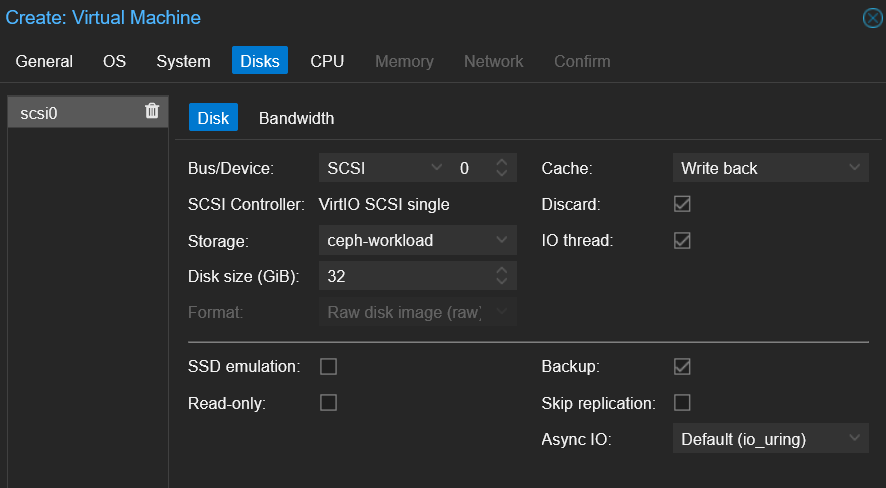Uncheck the Backup checkbox
886x488 pixels.
pos(682,367)
